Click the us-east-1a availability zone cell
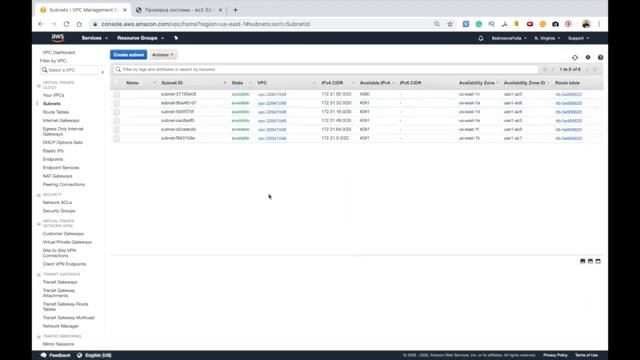The width and height of the screenshot is (640, 360). point(469,103)
